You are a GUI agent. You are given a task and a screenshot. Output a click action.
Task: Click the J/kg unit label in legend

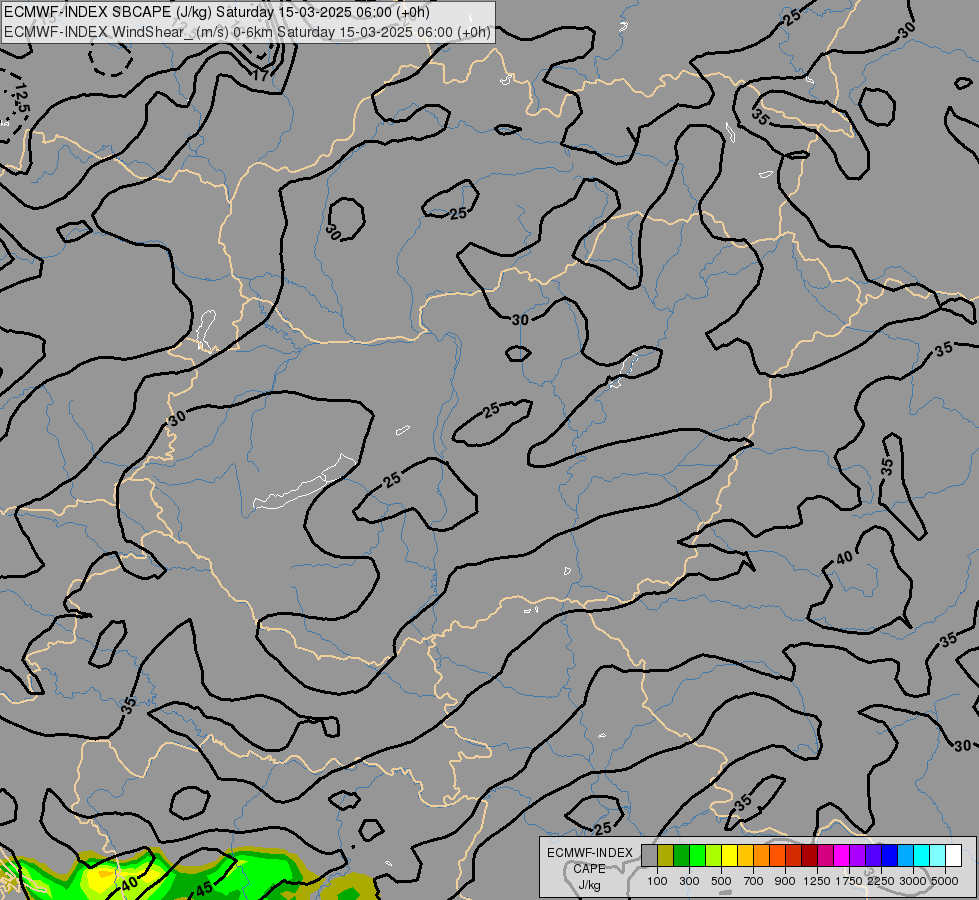[x=589, y=885]
